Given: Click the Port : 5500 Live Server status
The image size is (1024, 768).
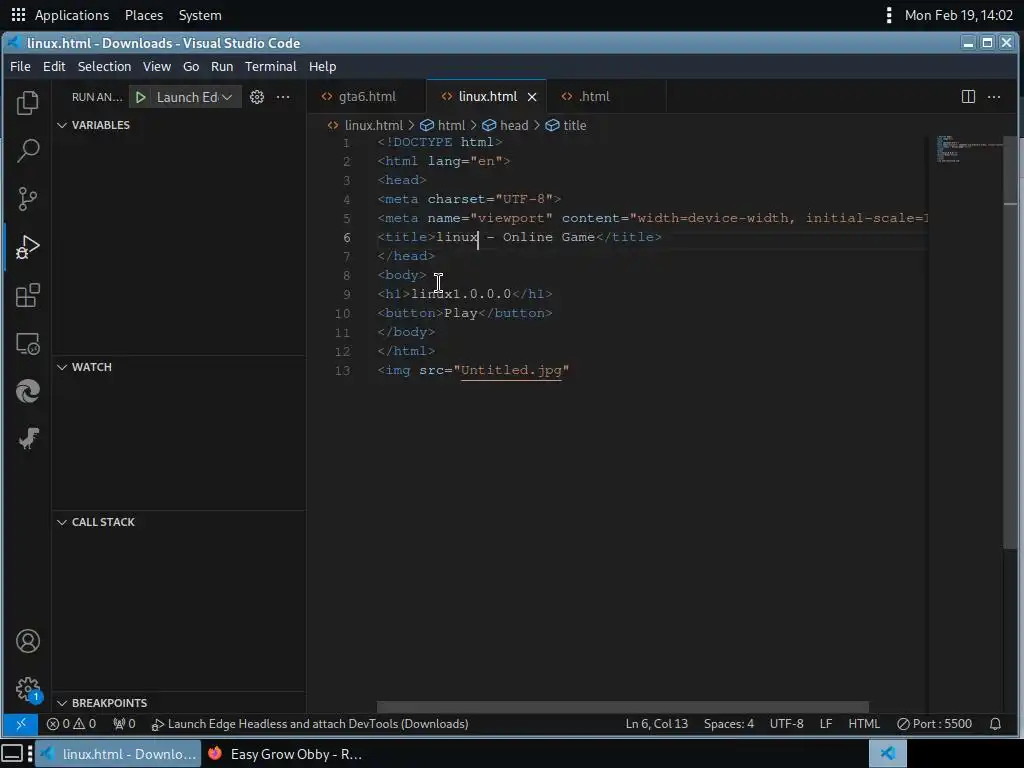Looking at the screenshot, I should pos(935,724).
